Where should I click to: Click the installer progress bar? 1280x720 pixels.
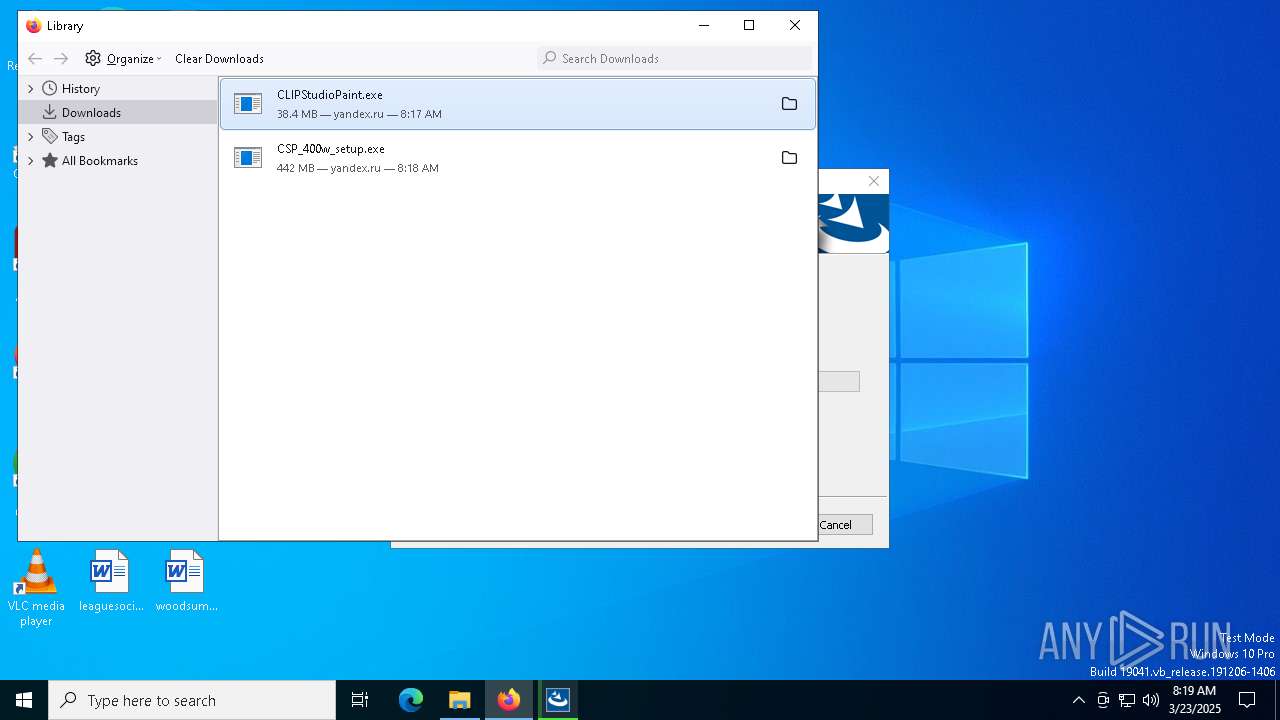click(838, 381)
